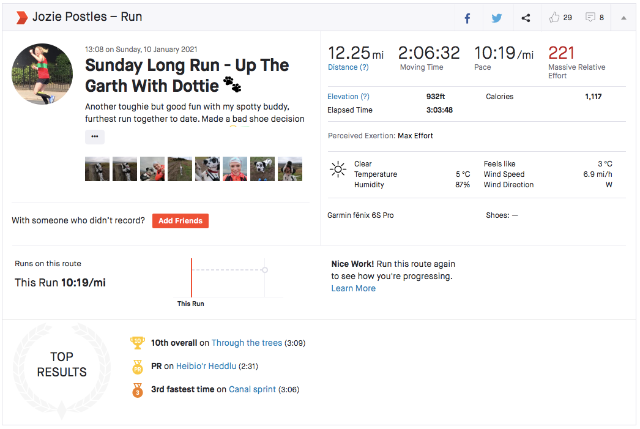Open the generic share options icon
The width and height of the screenshot is (640, 429).
526,18
